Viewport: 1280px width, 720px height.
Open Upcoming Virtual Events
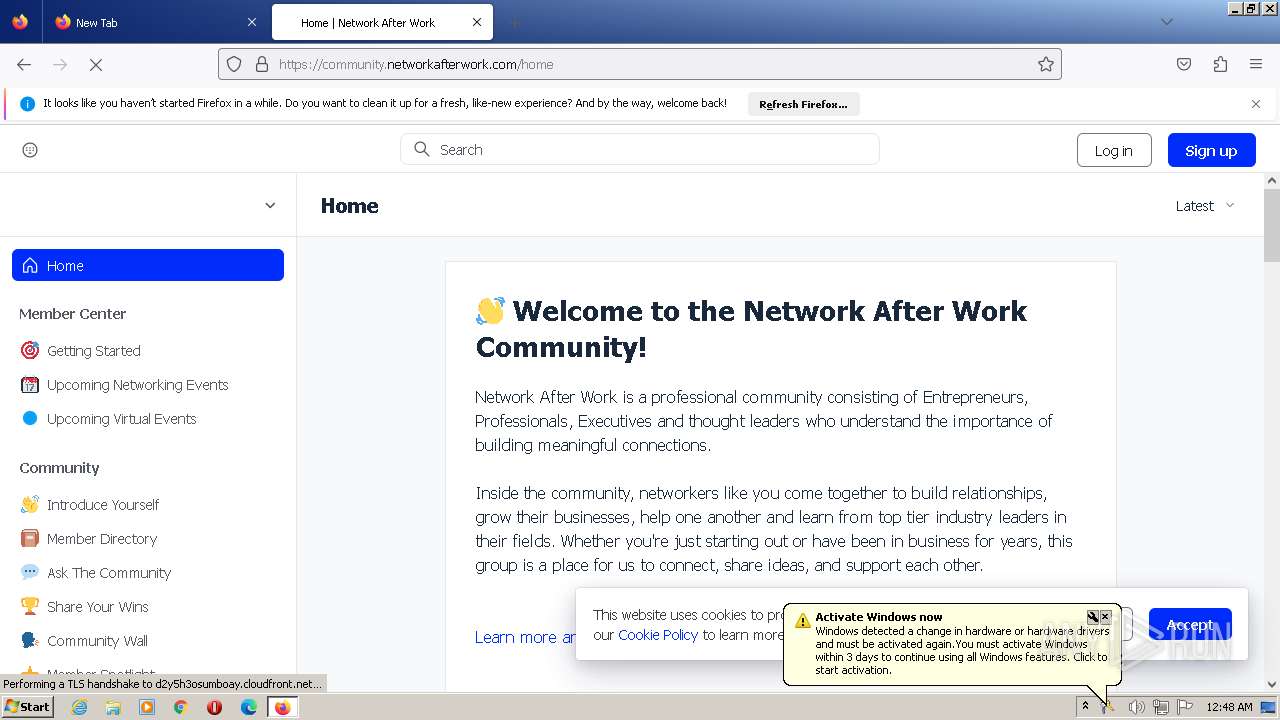tap(122, 419)
